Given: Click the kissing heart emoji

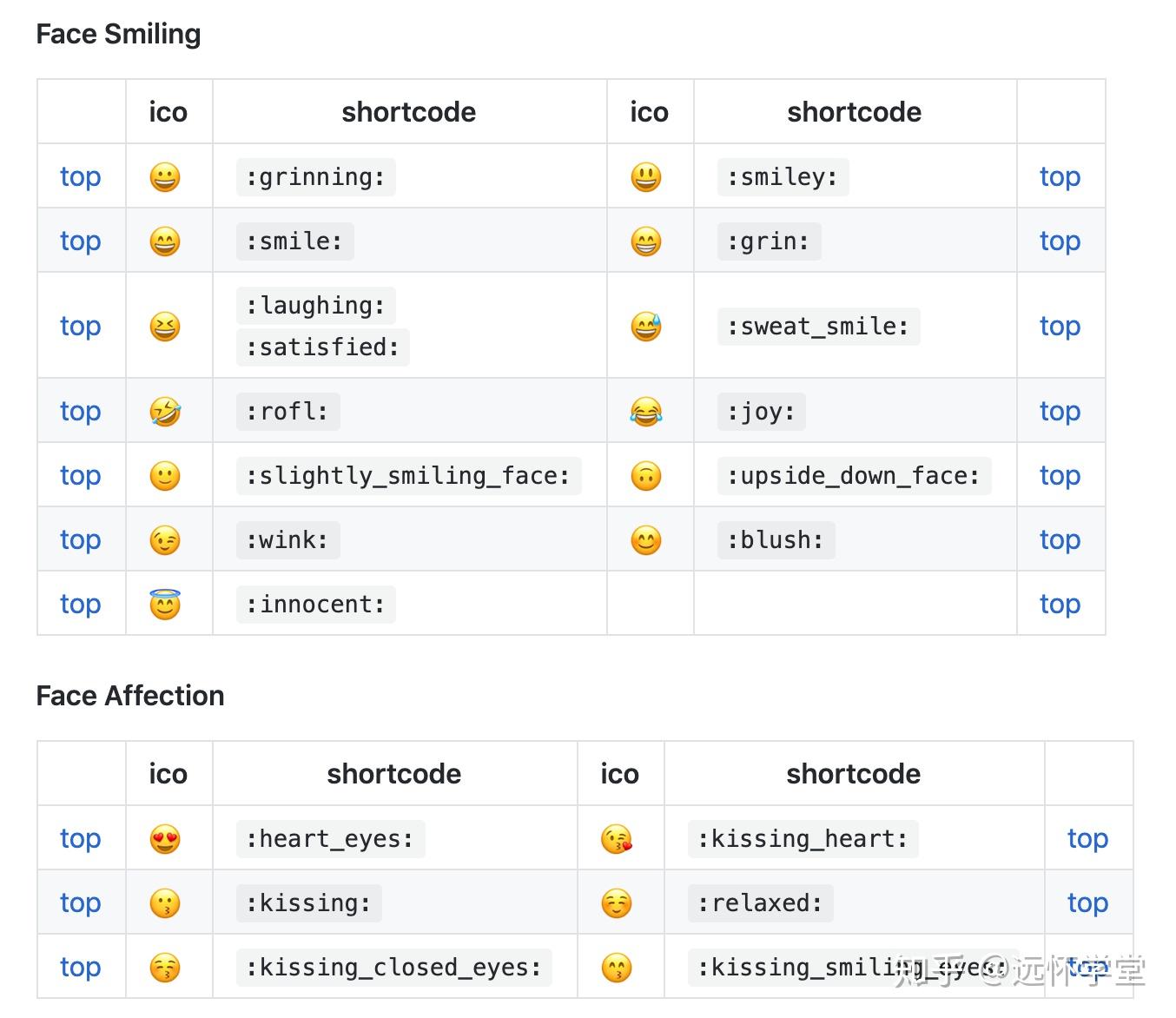Looking at the screenshot, I should [617, 839].
